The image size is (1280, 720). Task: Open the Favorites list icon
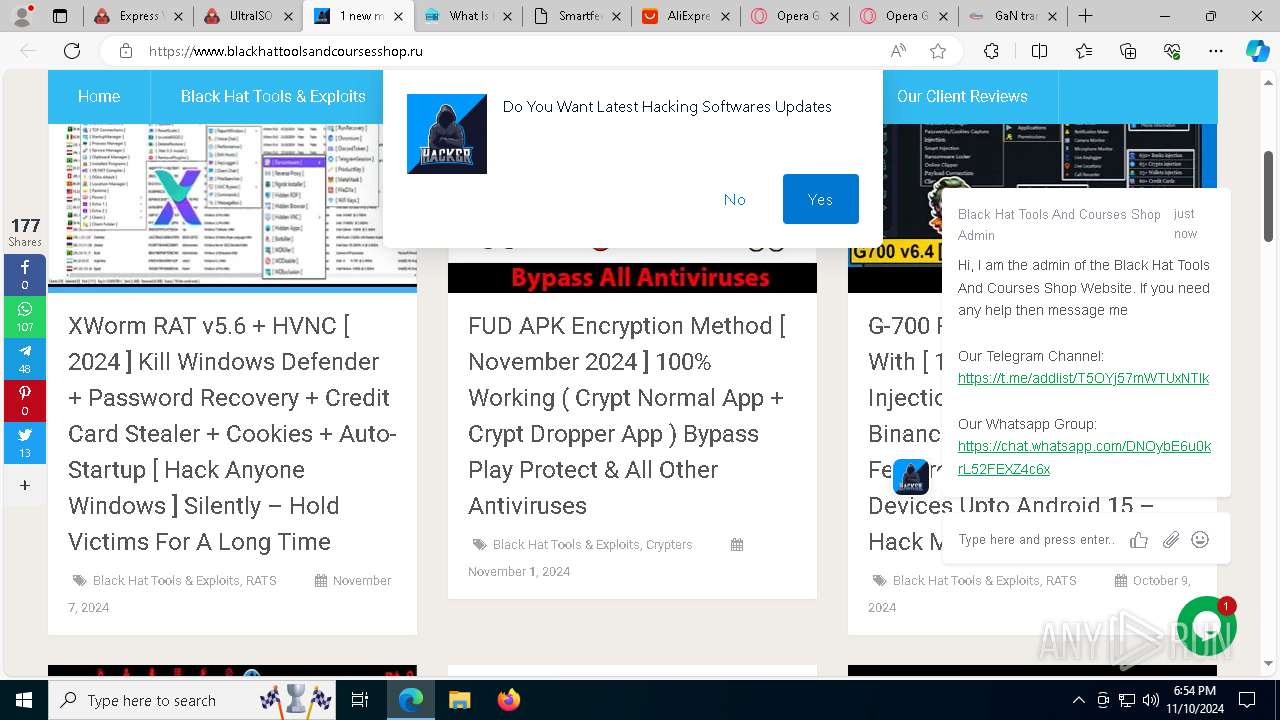point(1084,51)
